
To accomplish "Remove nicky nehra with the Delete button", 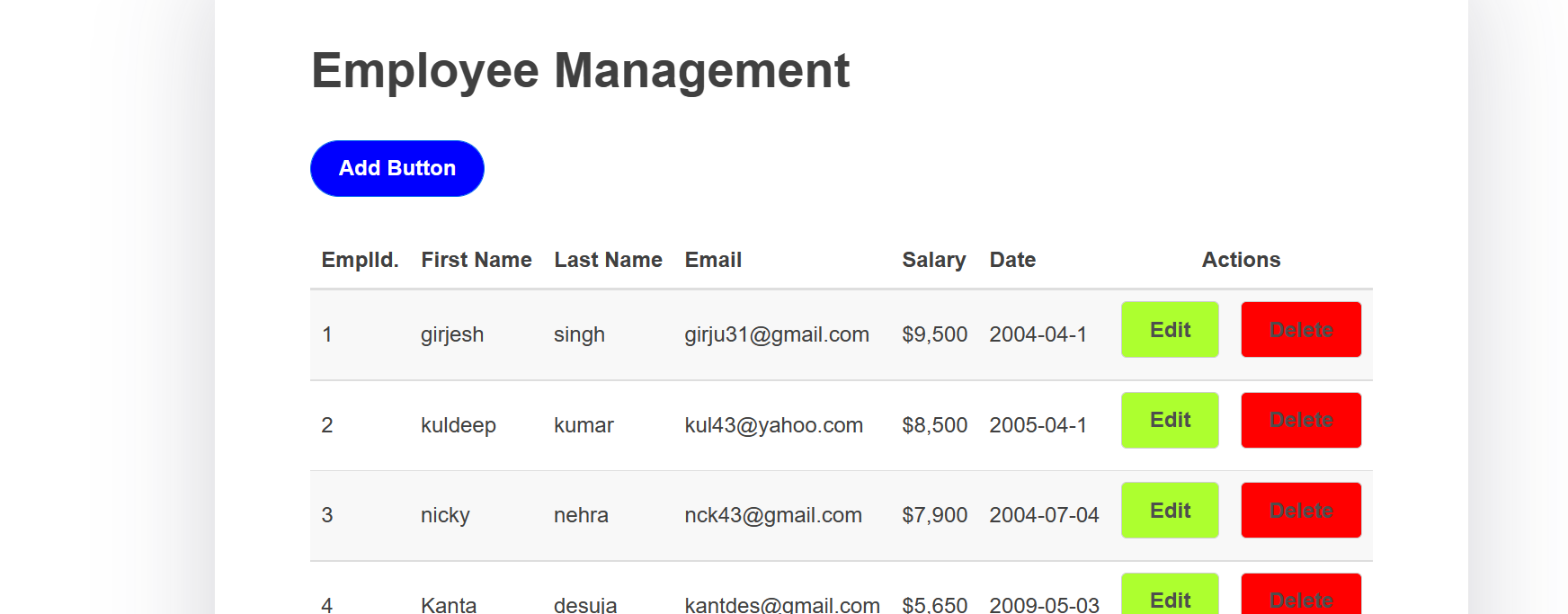I will (1301, 511).
